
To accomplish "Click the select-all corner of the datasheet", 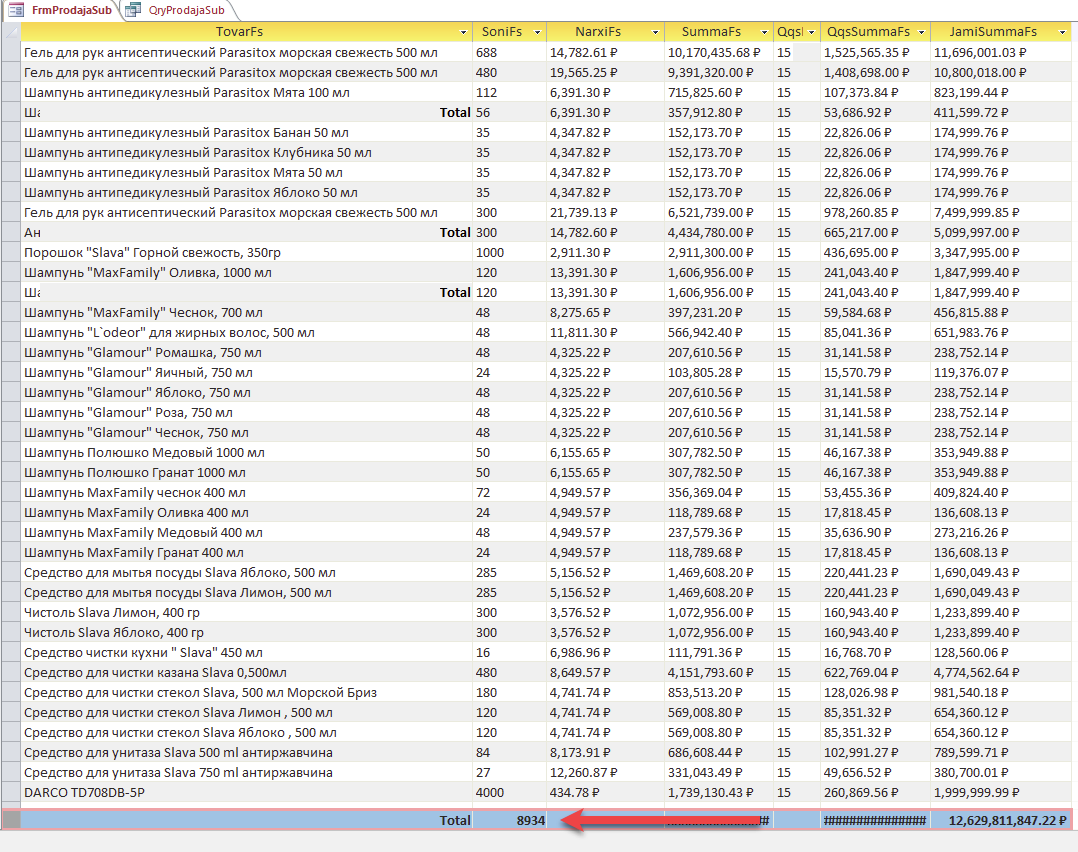I will pos(11,32).
